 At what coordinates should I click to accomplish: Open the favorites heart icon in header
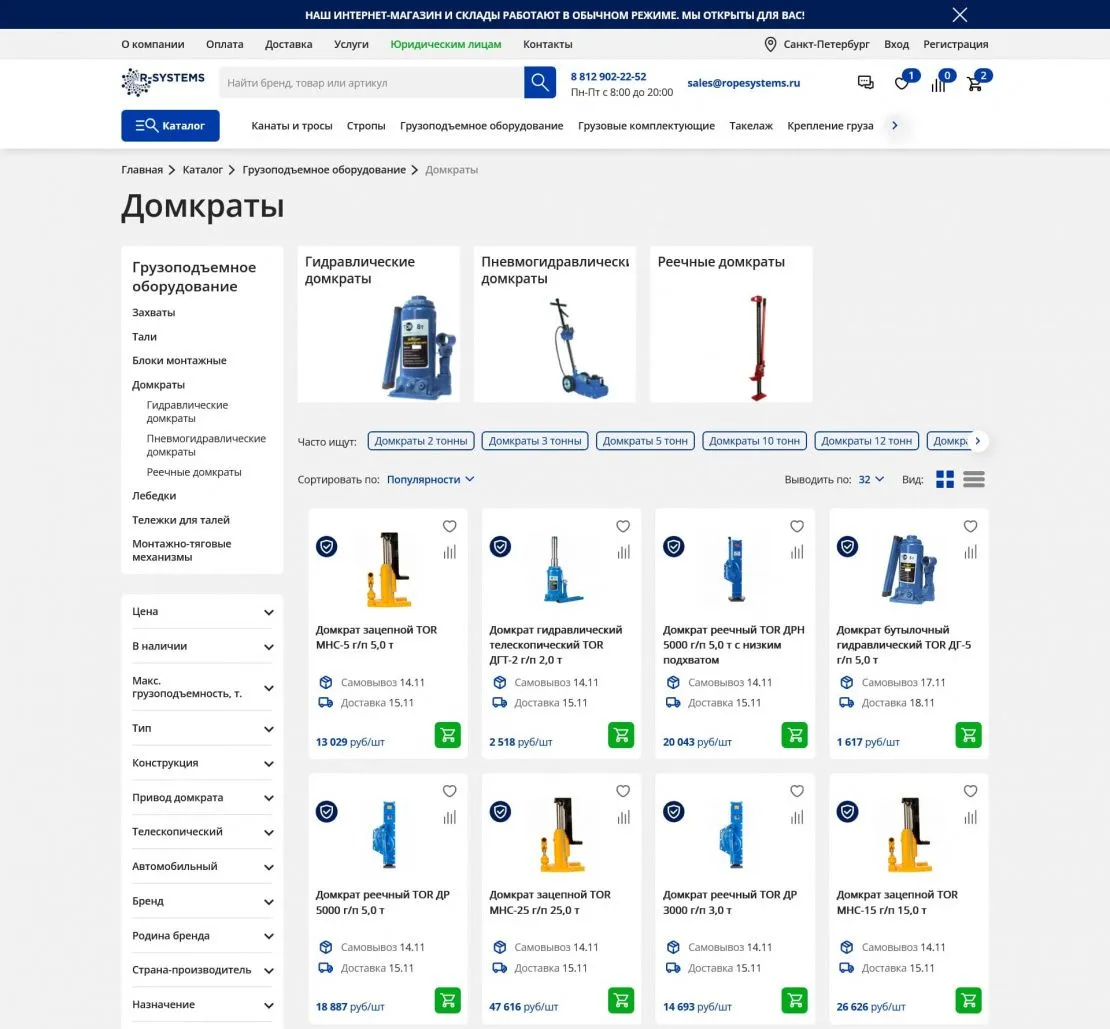[902, 84]
